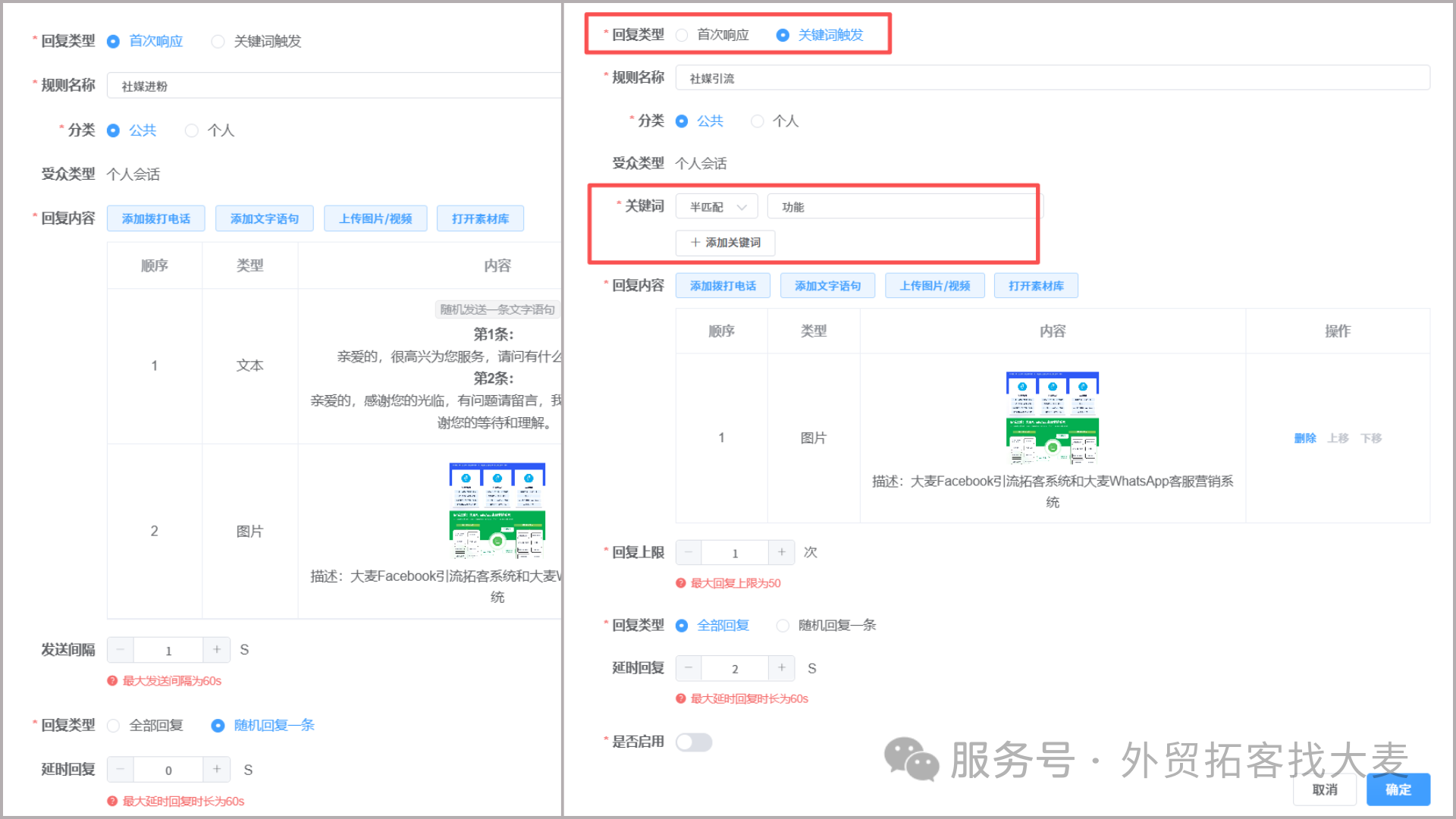1456x819 pixels.
Task: Select 首次响应 radio in left panel
Action: click(113, 42)
